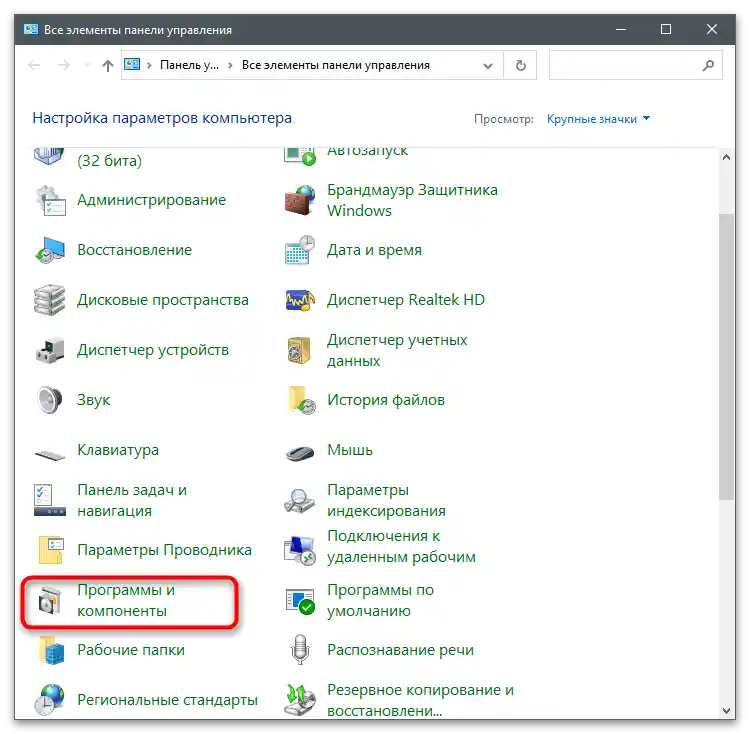
Task: Click the vertical scrollbar thumb
Action: click(x=726, y=357)
